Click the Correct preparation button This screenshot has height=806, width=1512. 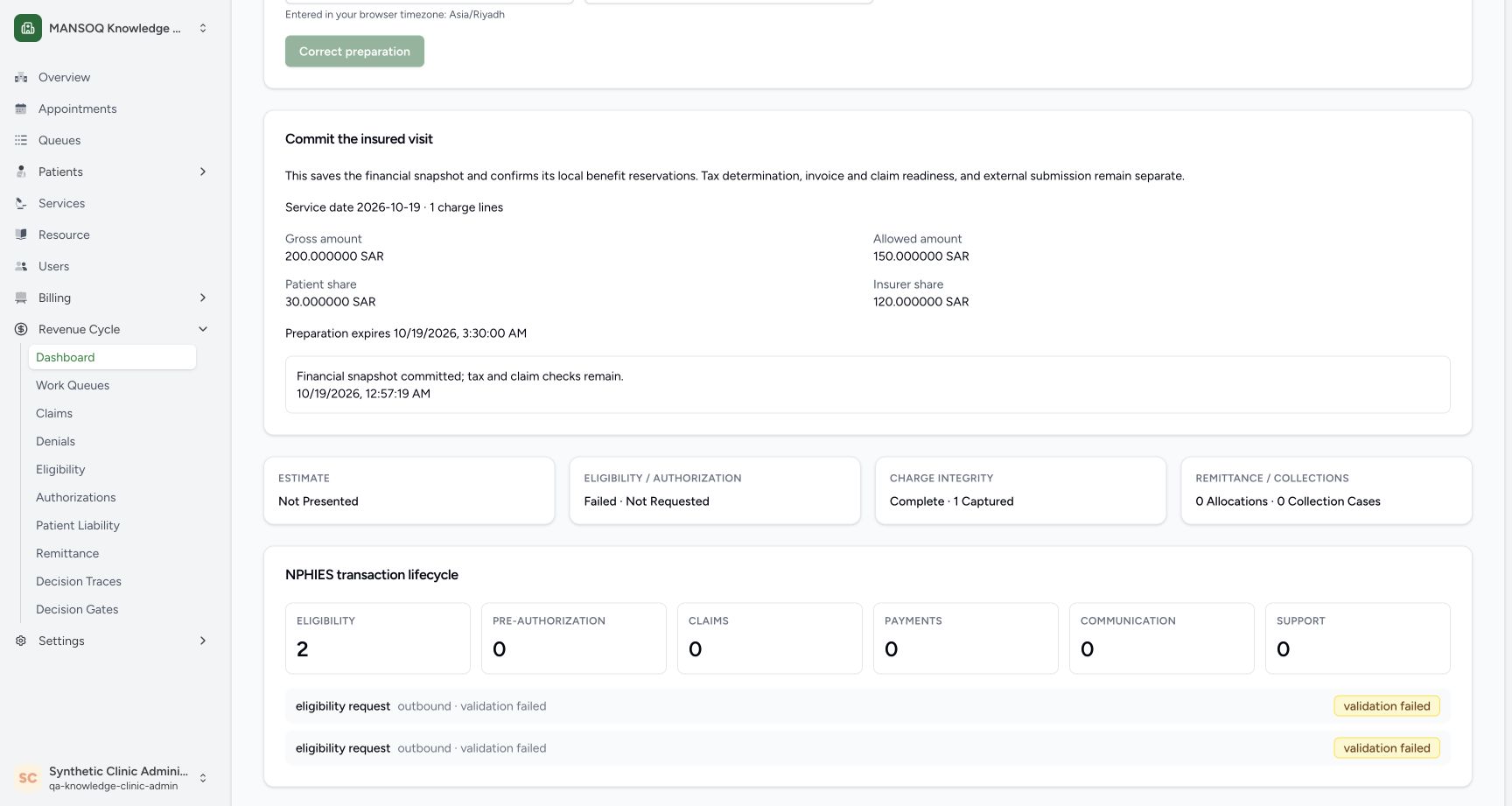click(x=354, y=51)
